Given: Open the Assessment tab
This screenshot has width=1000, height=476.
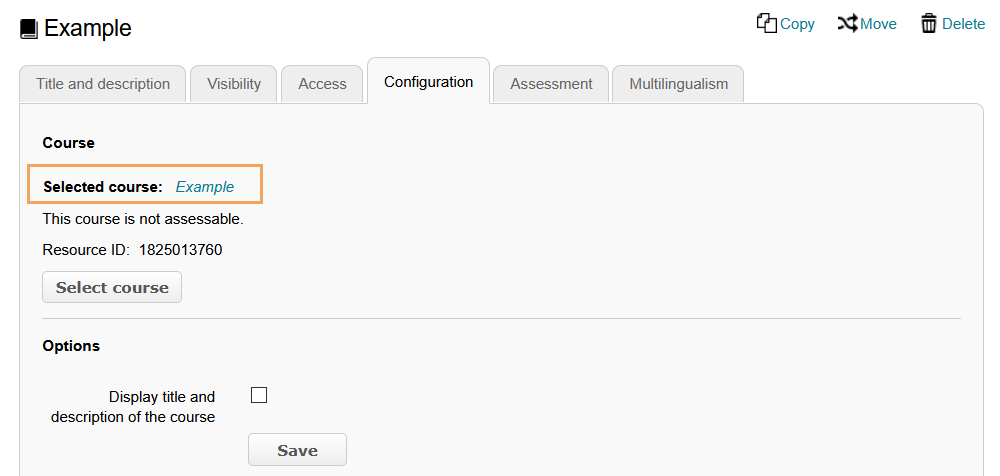Looking at the screenshot, I should [x=551, y=84].
